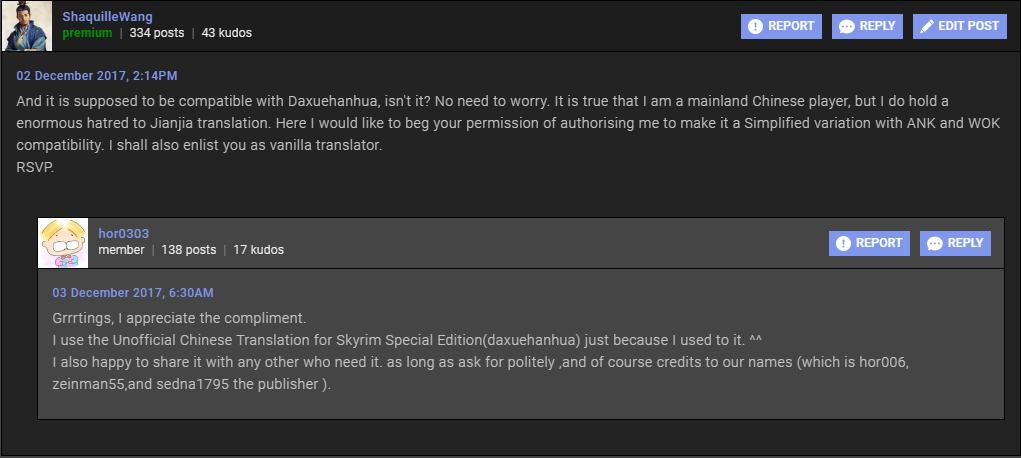This screenshot has height=458, width=1021.
Task: Click the speech bubble Reply icon on ShaquilleWang's post
Action: click(847, 26)
